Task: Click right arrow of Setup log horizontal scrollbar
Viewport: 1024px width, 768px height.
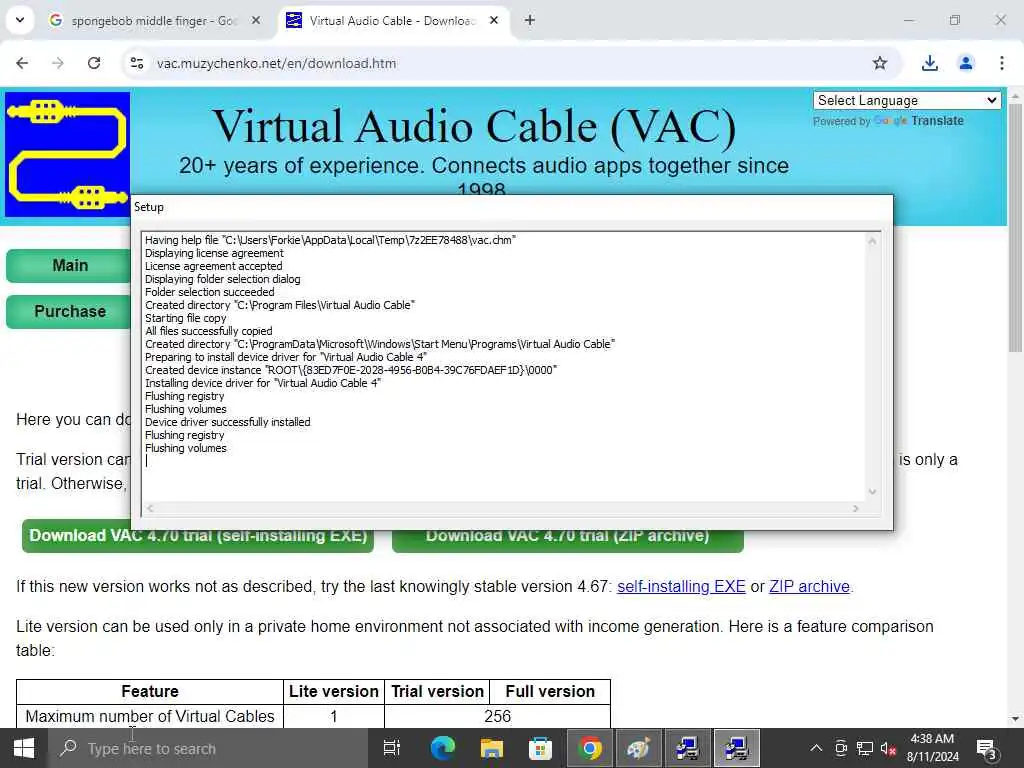Action: [856, 508]
